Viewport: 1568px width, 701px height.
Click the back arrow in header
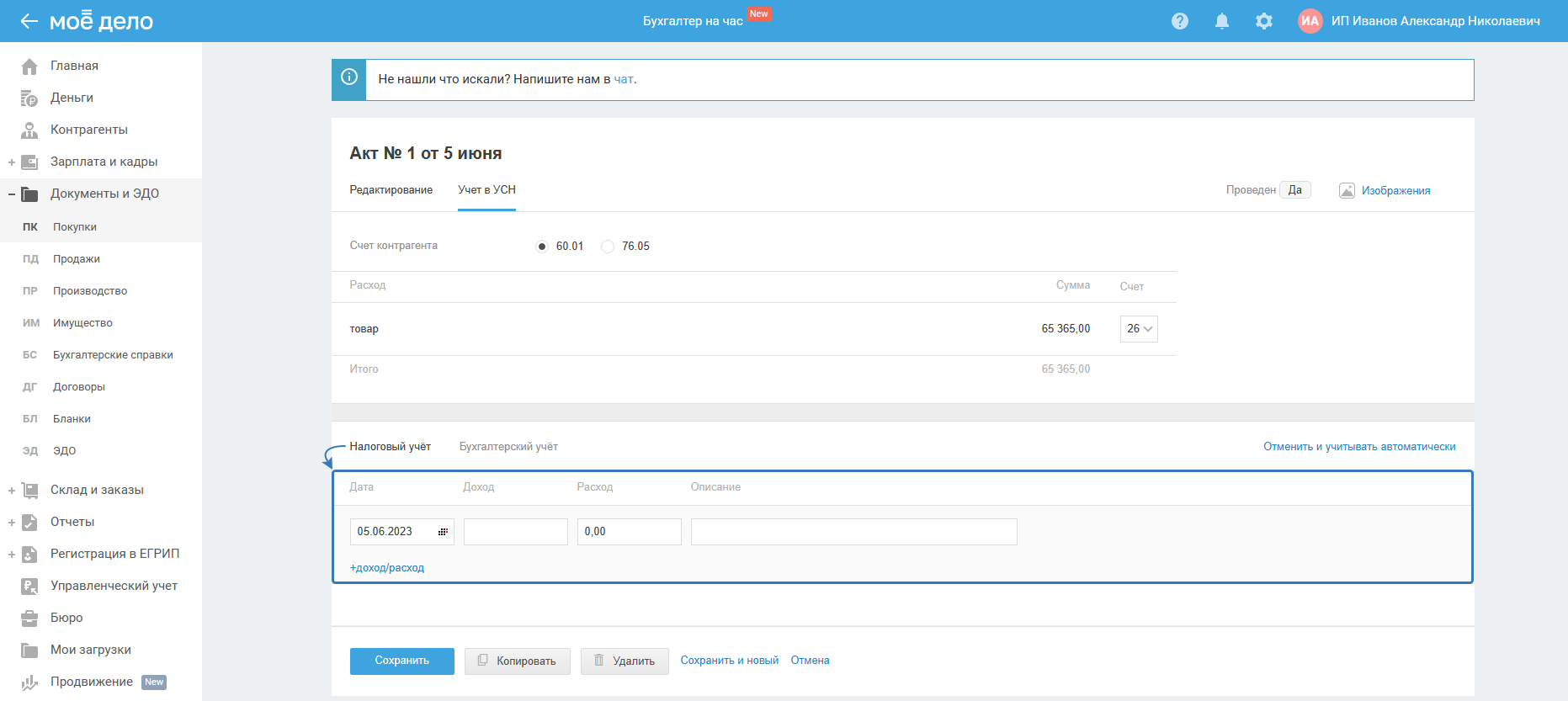point(29,21)
